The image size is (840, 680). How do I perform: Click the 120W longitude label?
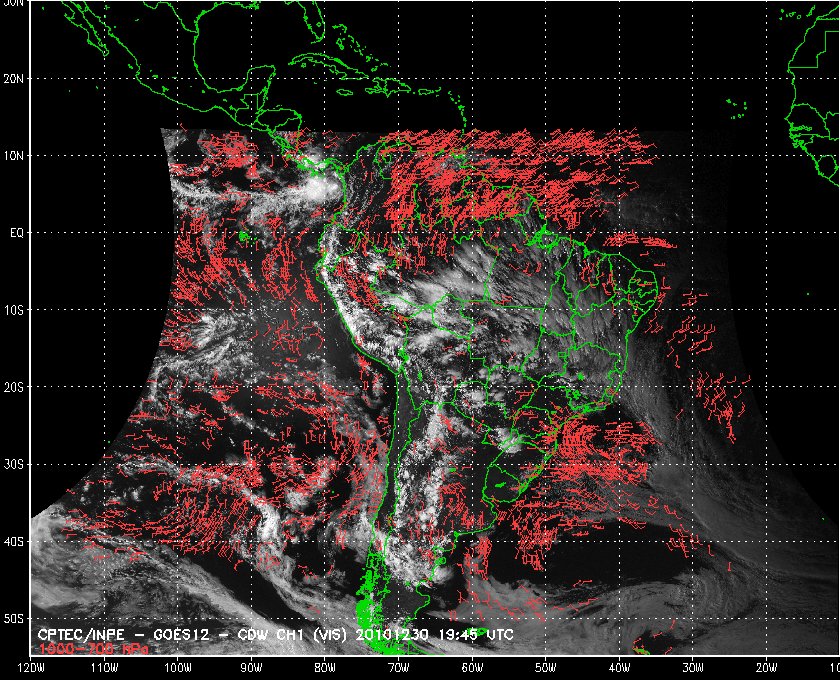point(31,668)
